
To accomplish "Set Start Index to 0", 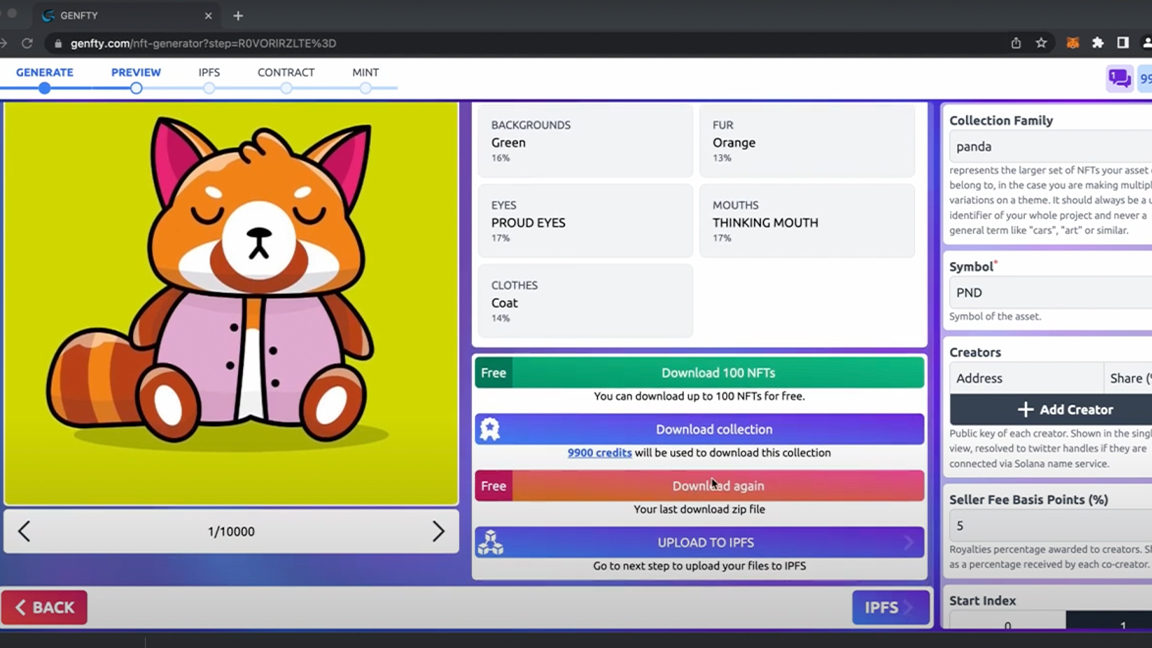I will point(1007,626).
